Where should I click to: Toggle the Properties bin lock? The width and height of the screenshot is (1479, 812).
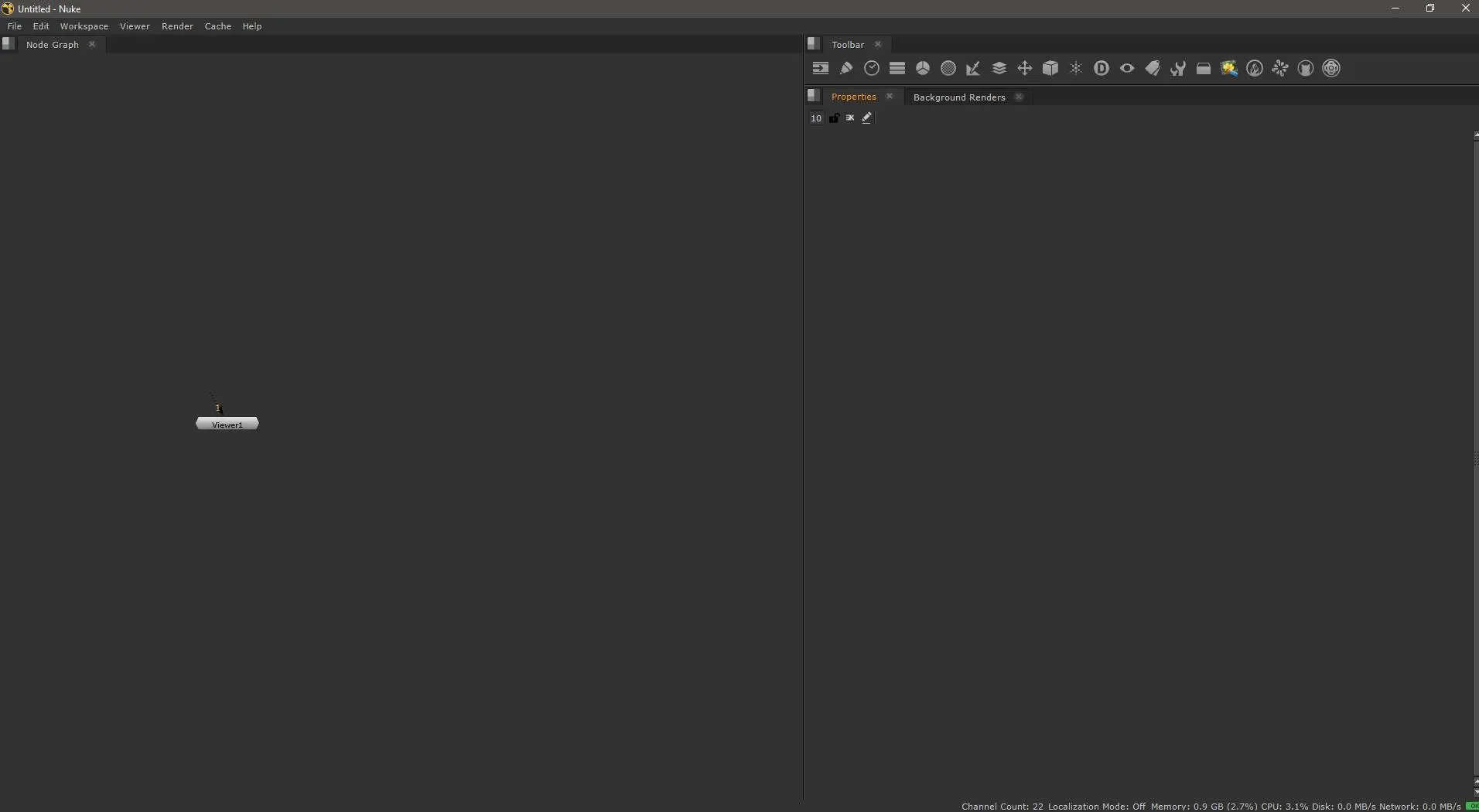tap(834, 118)
